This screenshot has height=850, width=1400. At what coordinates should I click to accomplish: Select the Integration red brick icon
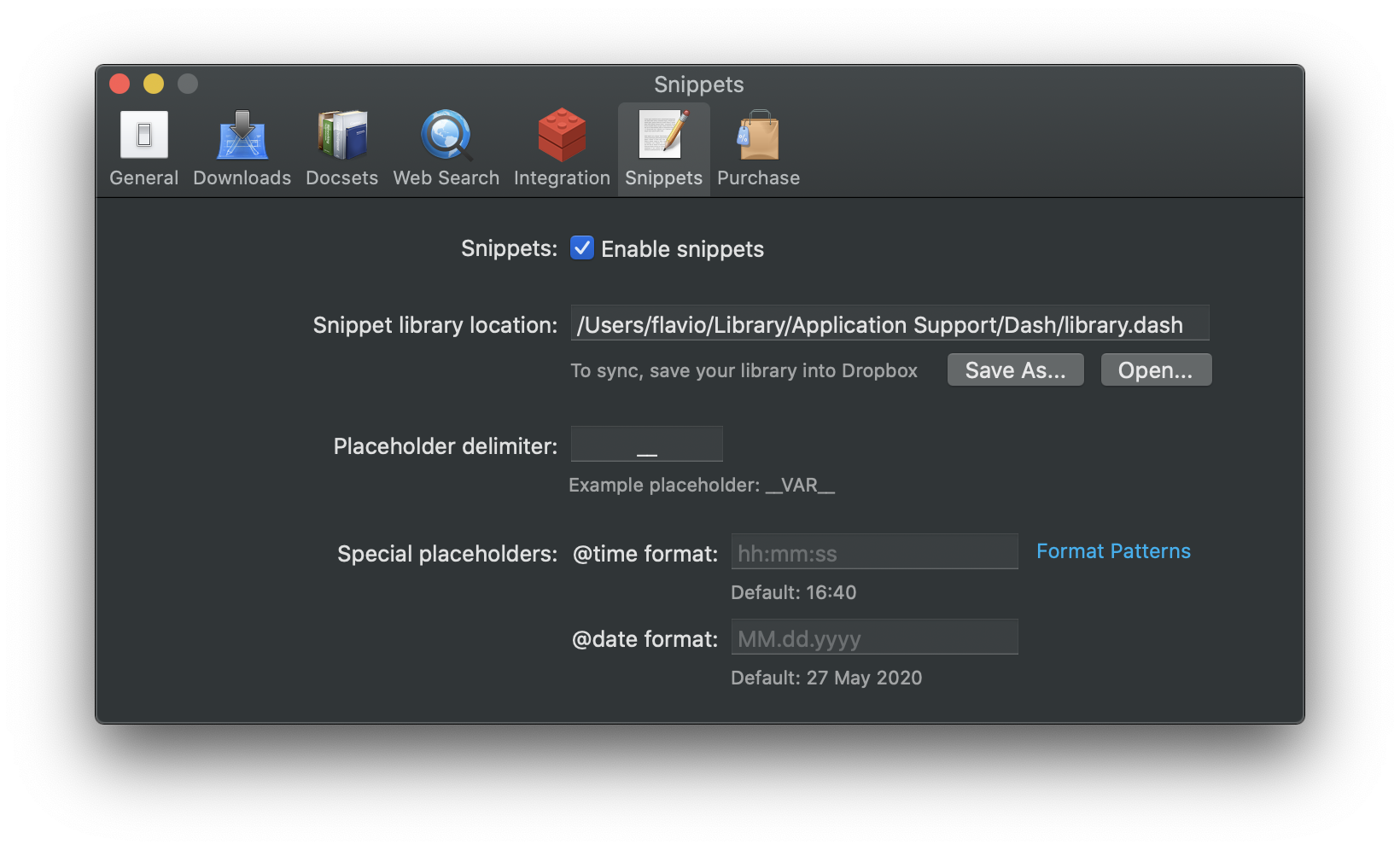point(562,136)
